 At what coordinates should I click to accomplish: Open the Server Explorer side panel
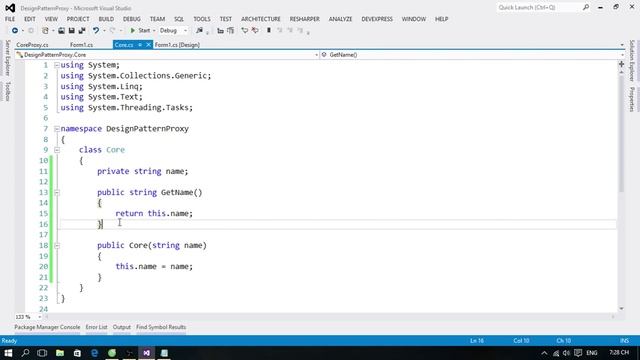[x=7, y=58]
